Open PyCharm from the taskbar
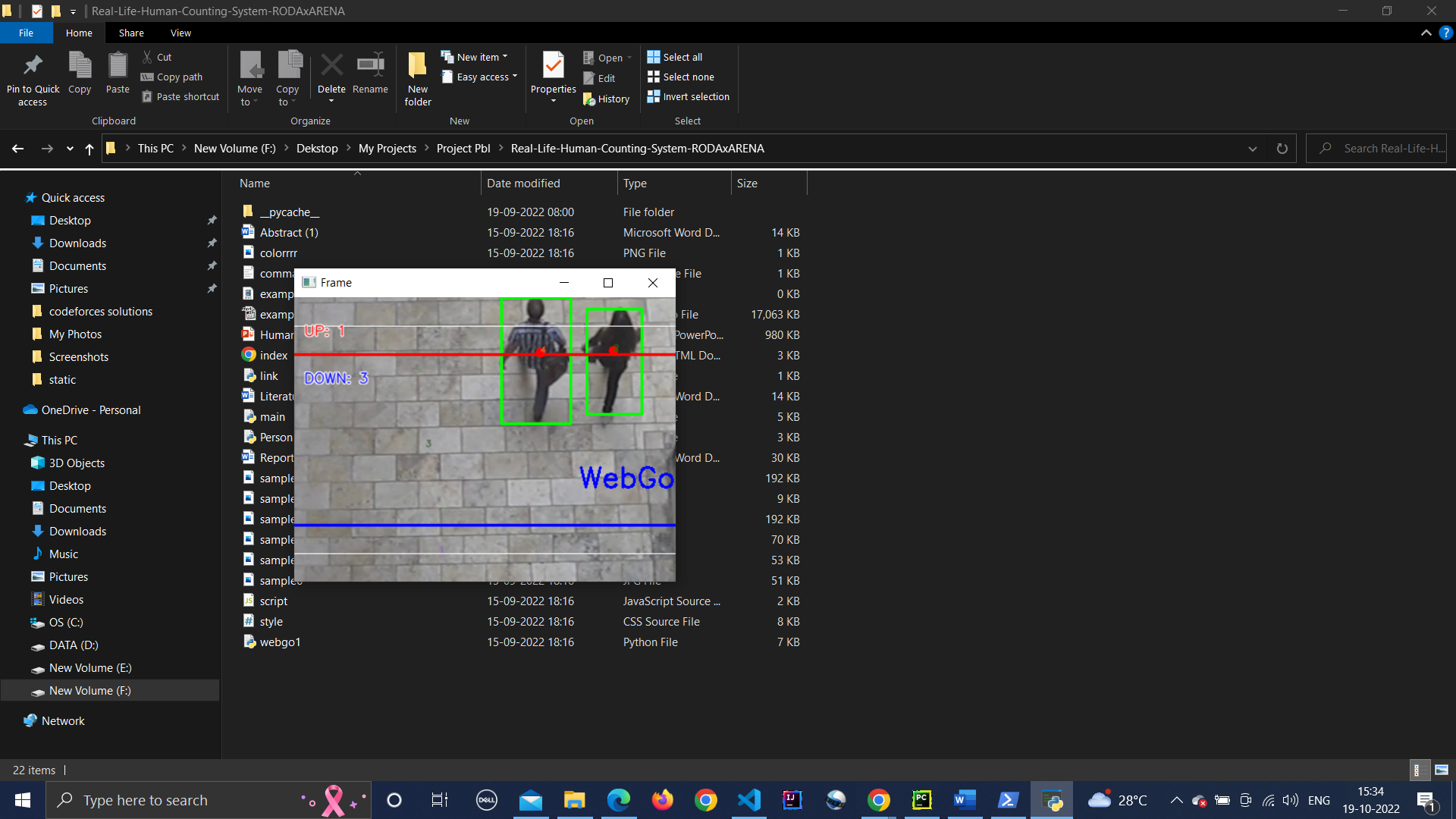 pos(921,800)
